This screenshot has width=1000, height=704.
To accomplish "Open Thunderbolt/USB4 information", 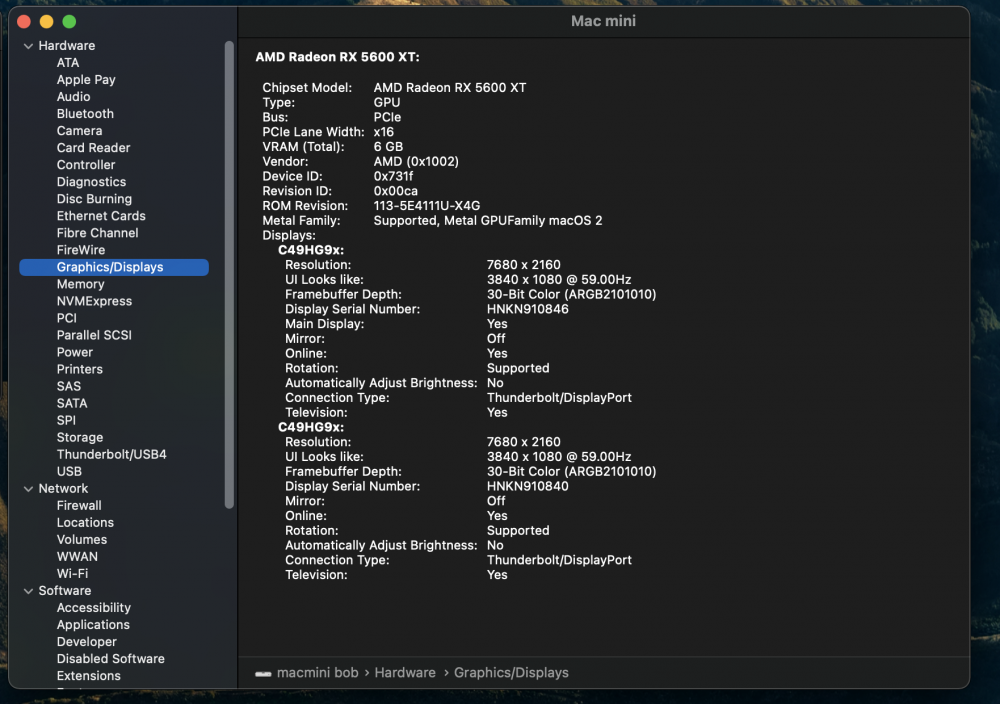I will coord(111,454).
